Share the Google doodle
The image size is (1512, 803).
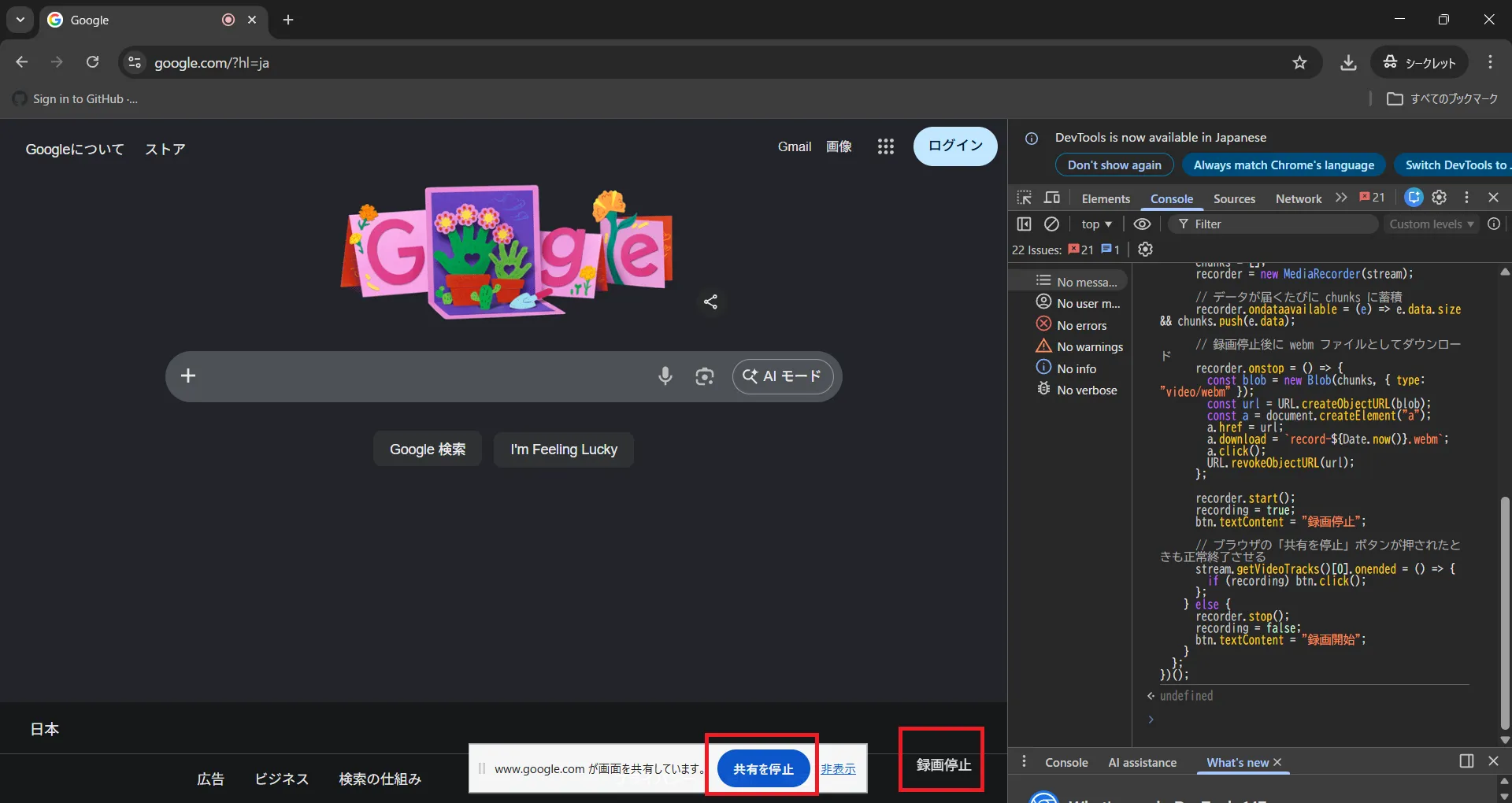710,302
